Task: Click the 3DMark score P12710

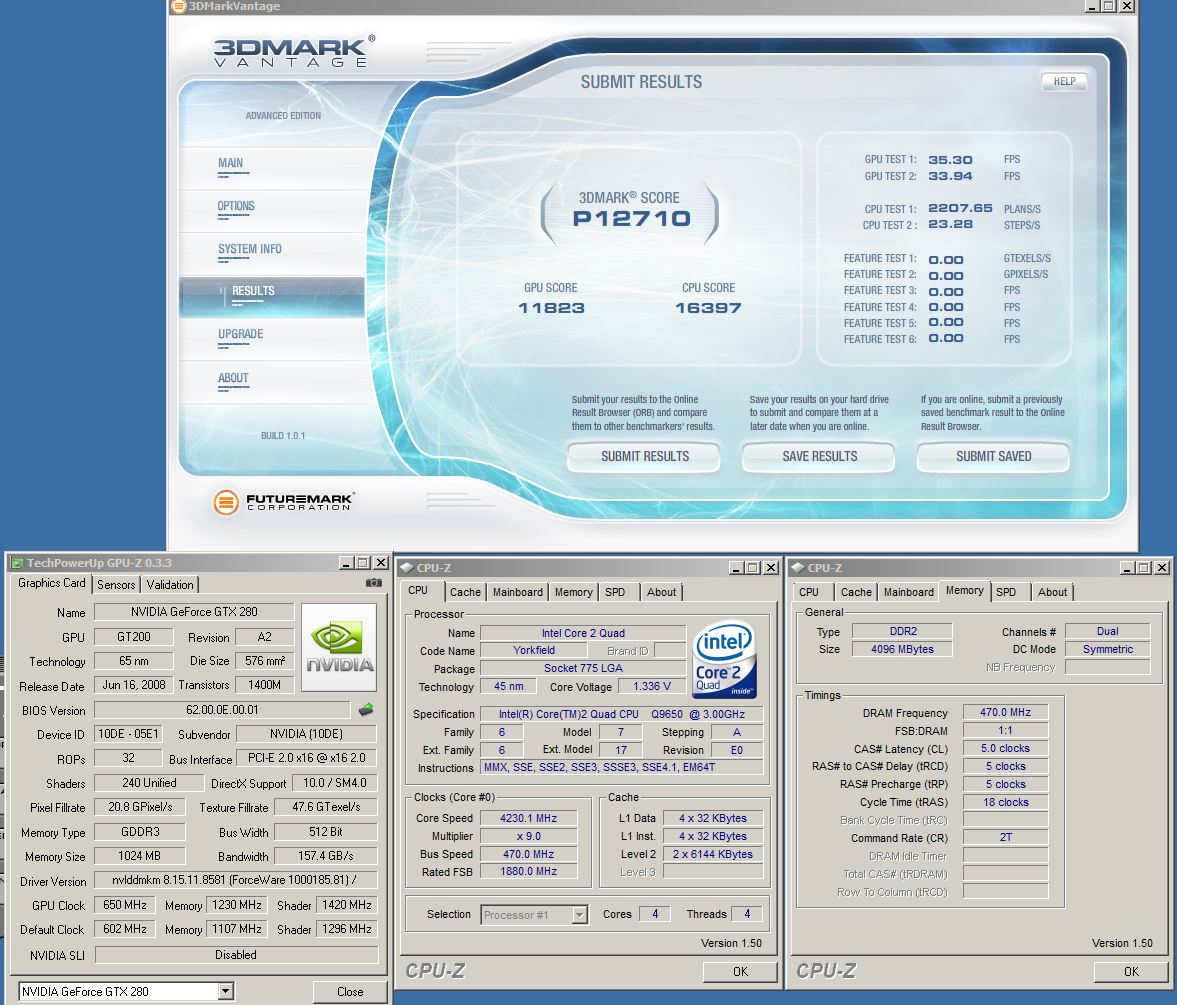Action: pos(631,218)
